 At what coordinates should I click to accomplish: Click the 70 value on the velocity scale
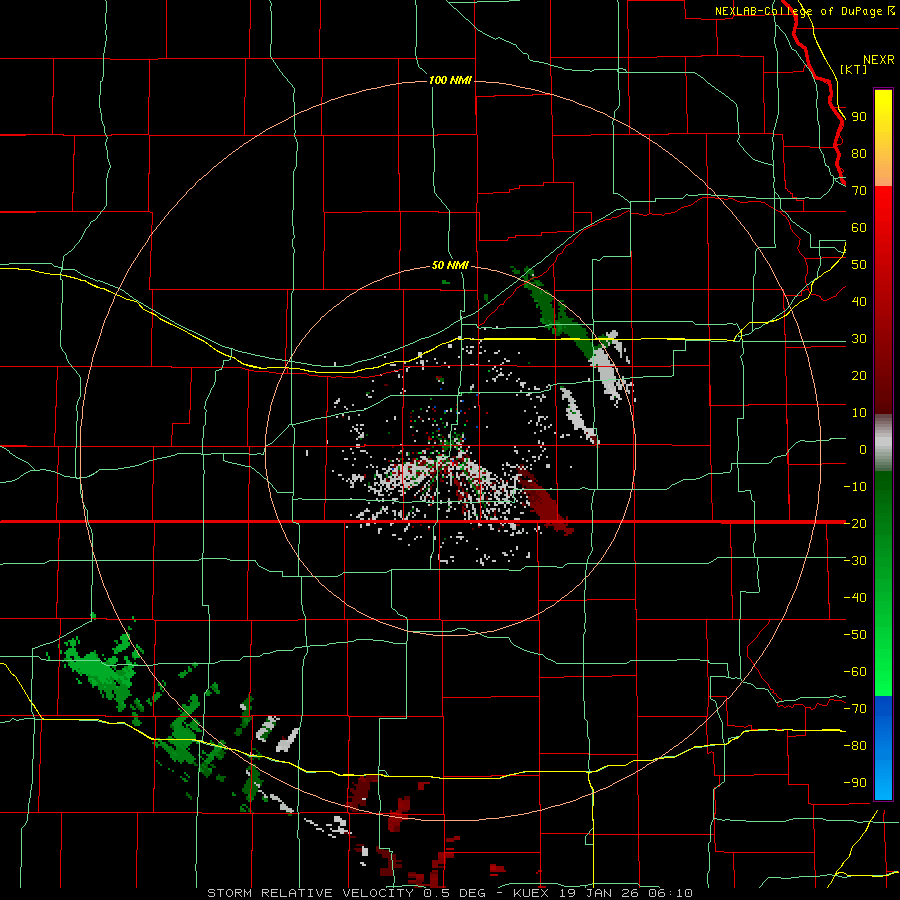859,191
